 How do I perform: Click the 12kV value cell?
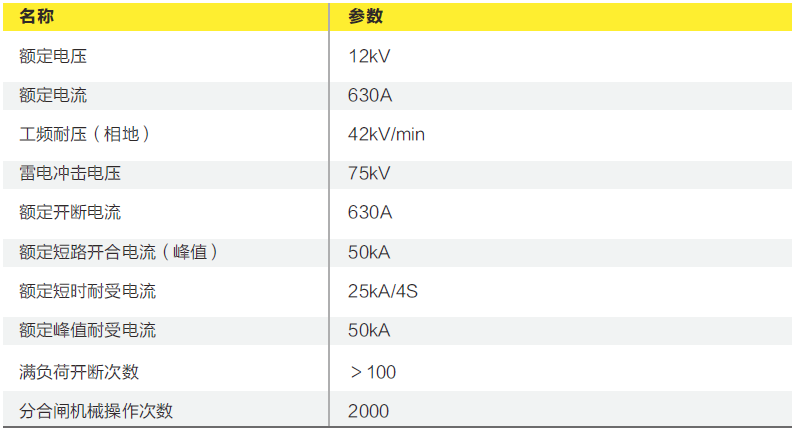[x=369, y=56]
